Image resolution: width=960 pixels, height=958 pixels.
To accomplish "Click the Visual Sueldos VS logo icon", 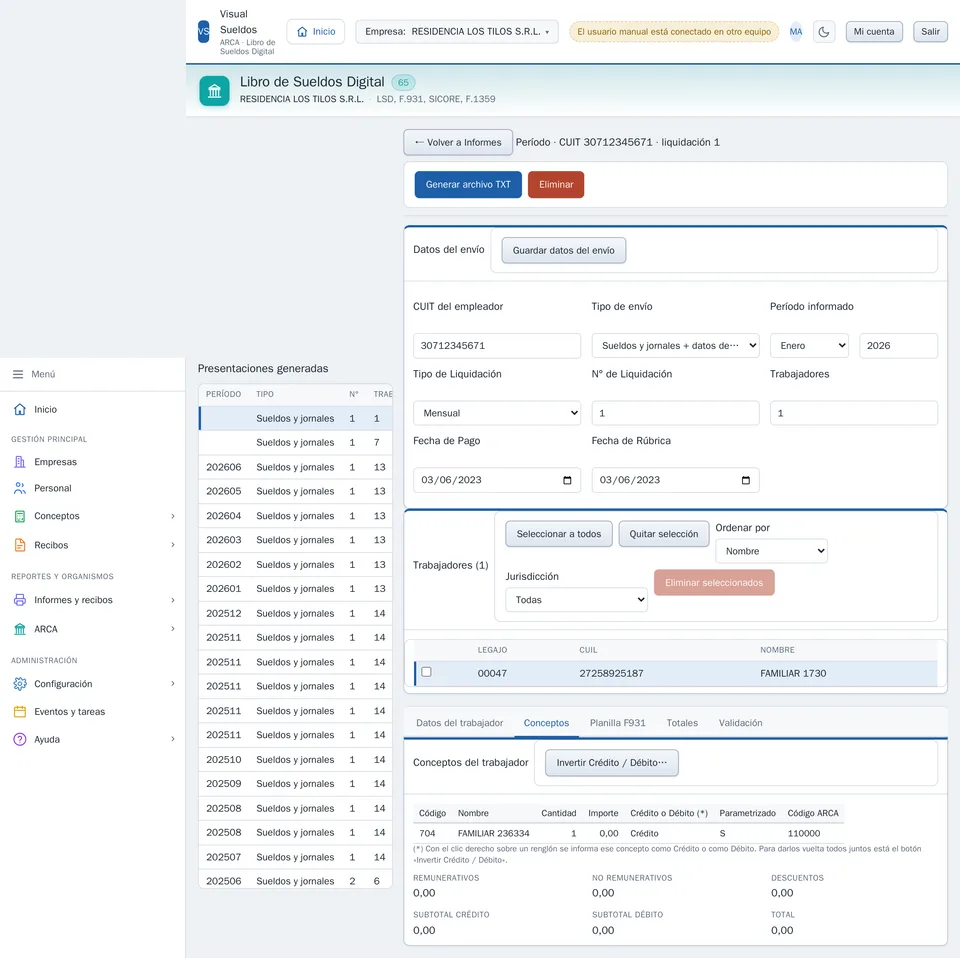I will tap(204, 32).
